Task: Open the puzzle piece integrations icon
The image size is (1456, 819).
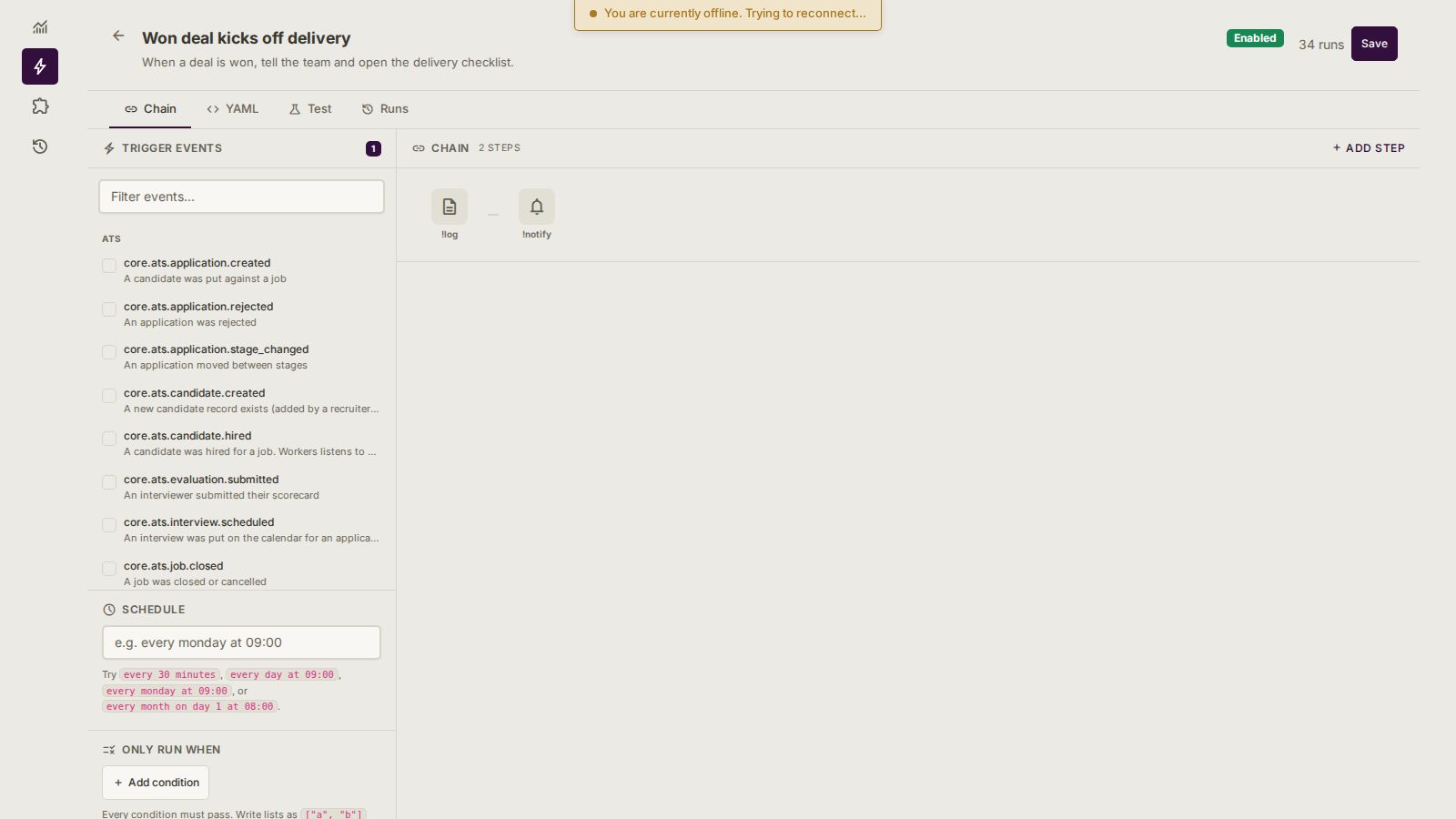Action: [40, 106]
